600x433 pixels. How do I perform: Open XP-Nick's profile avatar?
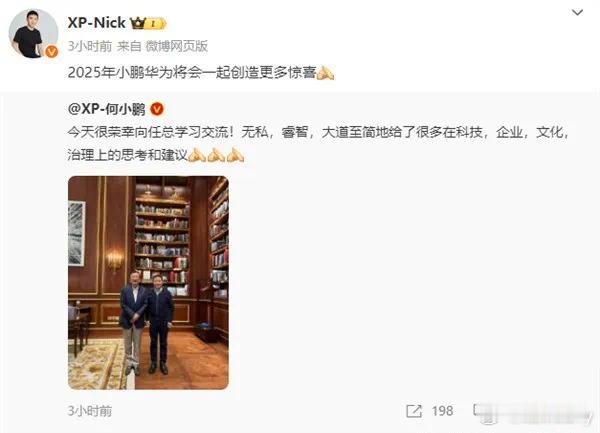[33, 34]
